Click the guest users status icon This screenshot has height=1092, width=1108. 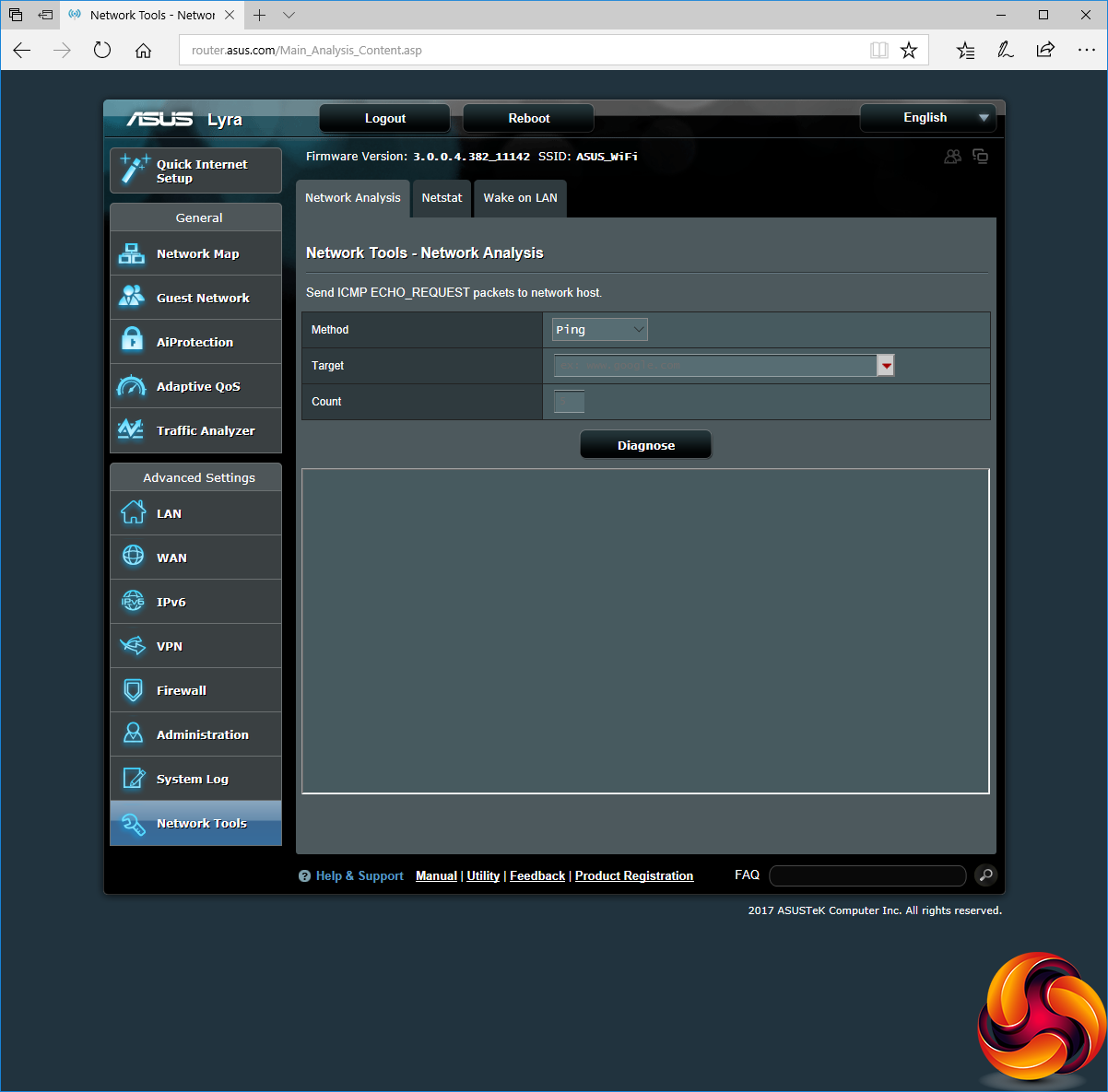953,157
